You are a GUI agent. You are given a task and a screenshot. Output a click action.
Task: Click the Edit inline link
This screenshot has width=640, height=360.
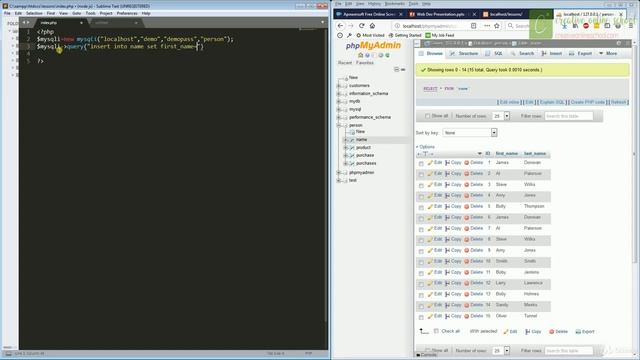(x=509, y=102)
